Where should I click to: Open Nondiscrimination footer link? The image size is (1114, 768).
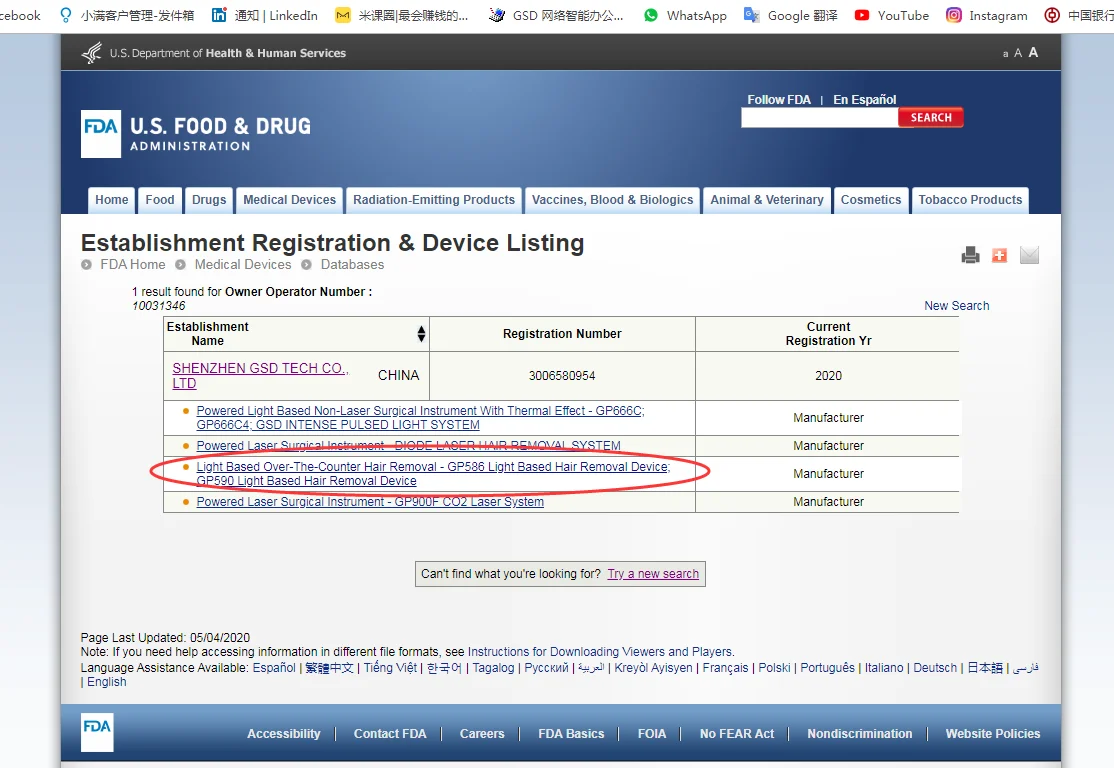(860, 734)
